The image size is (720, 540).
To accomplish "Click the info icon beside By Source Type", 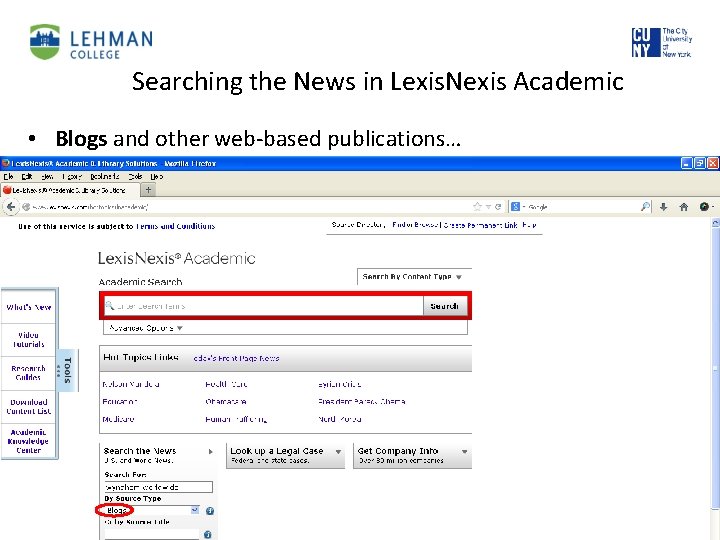I will [210, 511].
